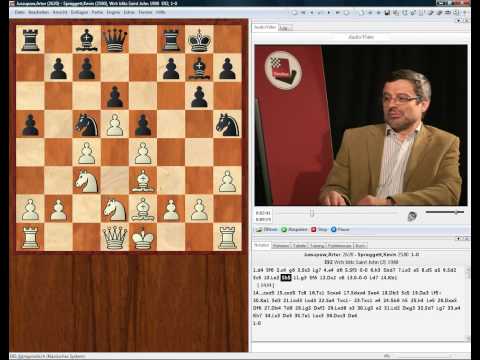Open the Einfügen menu

point(80,12)
